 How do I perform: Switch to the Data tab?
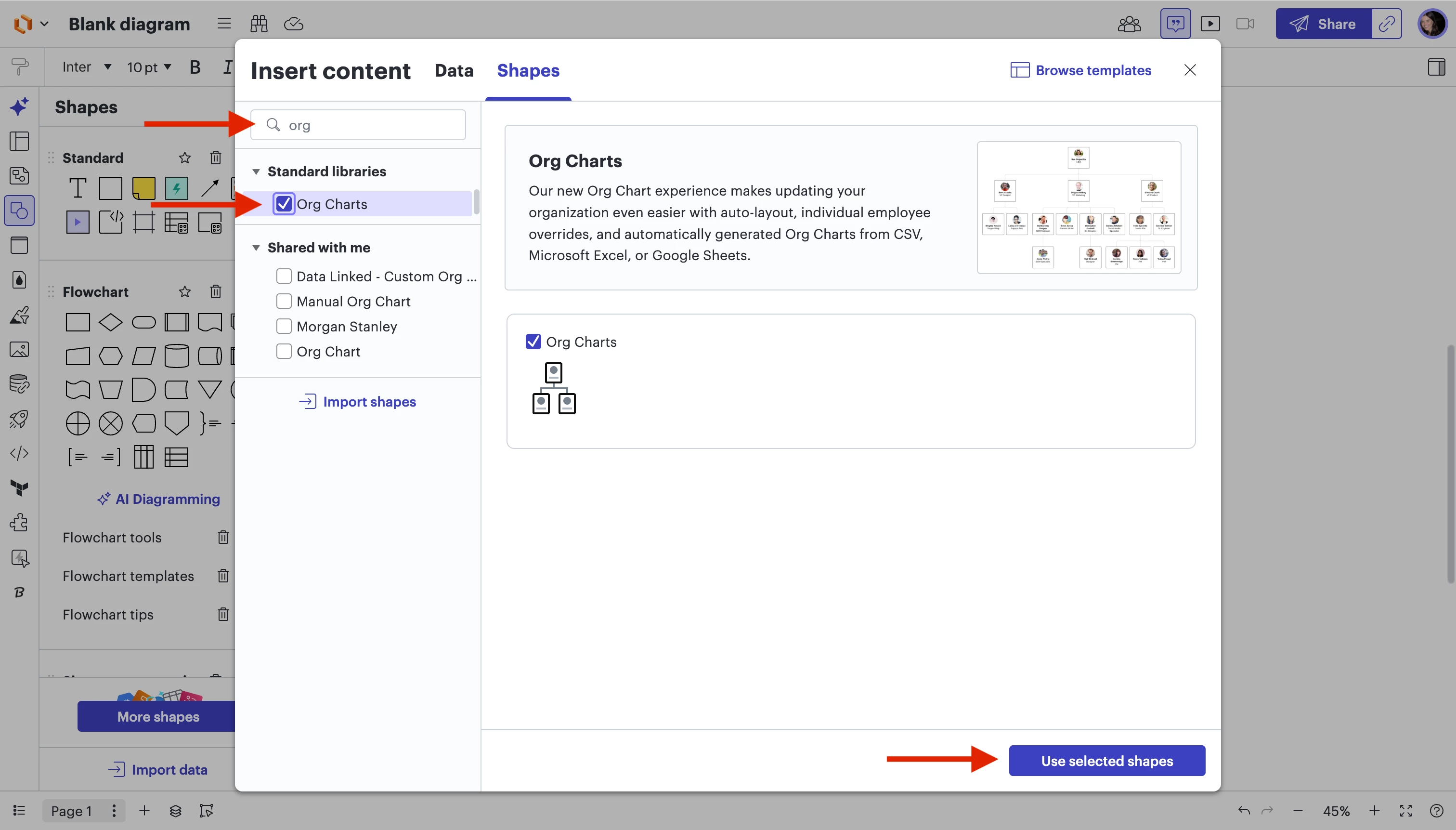pyautogui.click(x=454, y=70)
